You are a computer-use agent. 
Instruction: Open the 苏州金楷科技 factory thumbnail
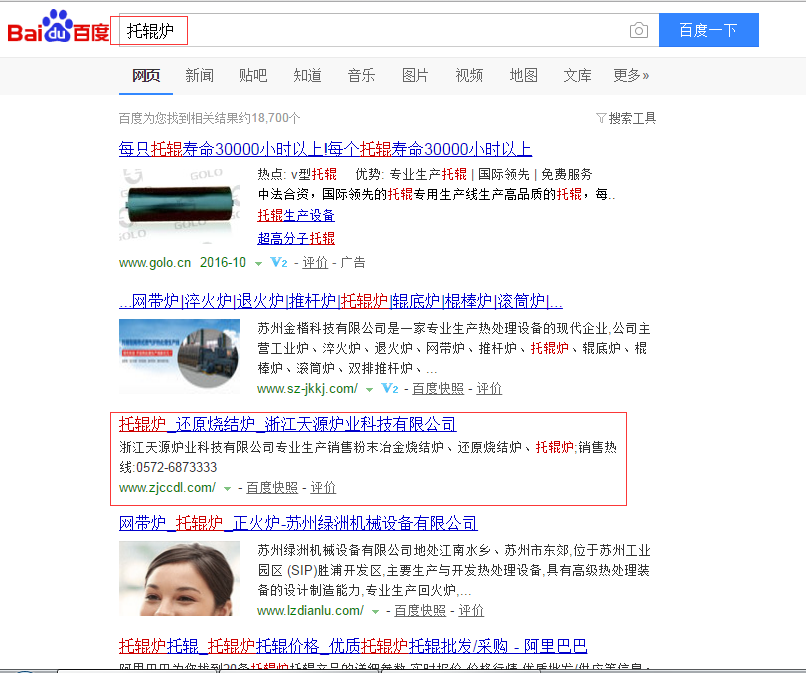(179, 356)
